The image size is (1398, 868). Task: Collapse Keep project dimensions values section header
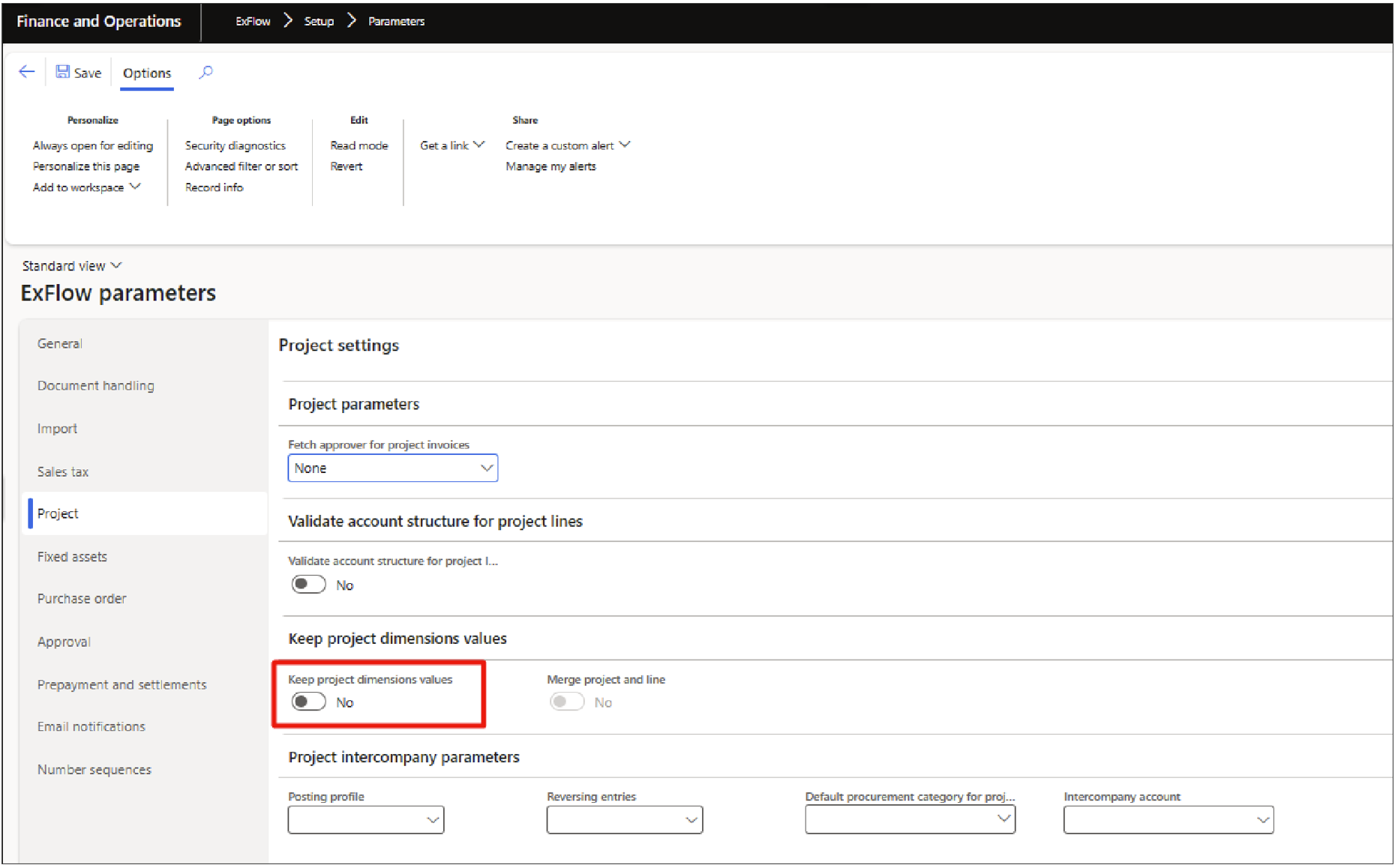pos(397,639)
